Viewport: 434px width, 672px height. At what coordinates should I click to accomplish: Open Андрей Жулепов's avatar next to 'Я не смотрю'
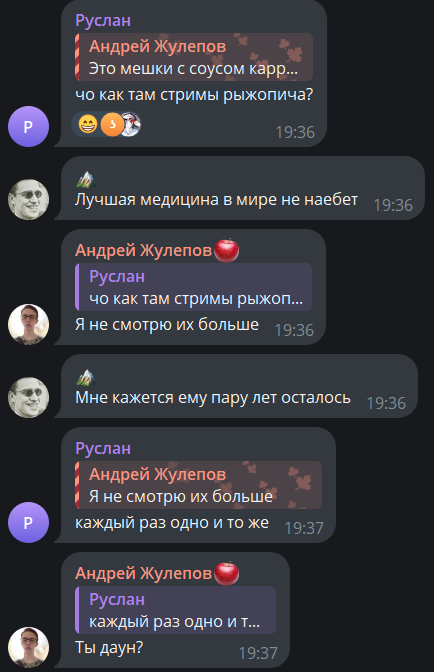coord(28,324)
